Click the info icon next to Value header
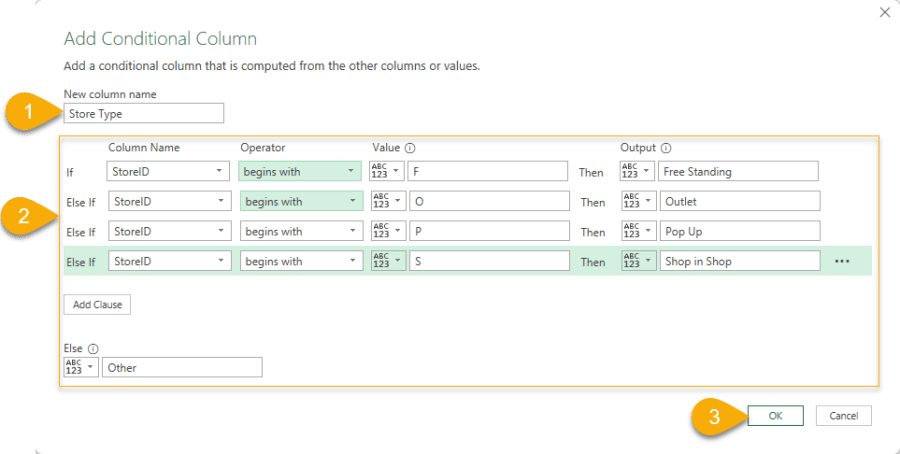Viewport: 900px width, 454px height. tap(410, 148)
